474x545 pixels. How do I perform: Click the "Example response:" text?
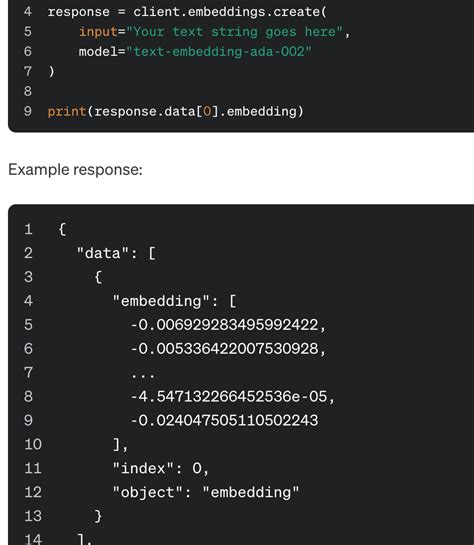(x=75, y=170)
